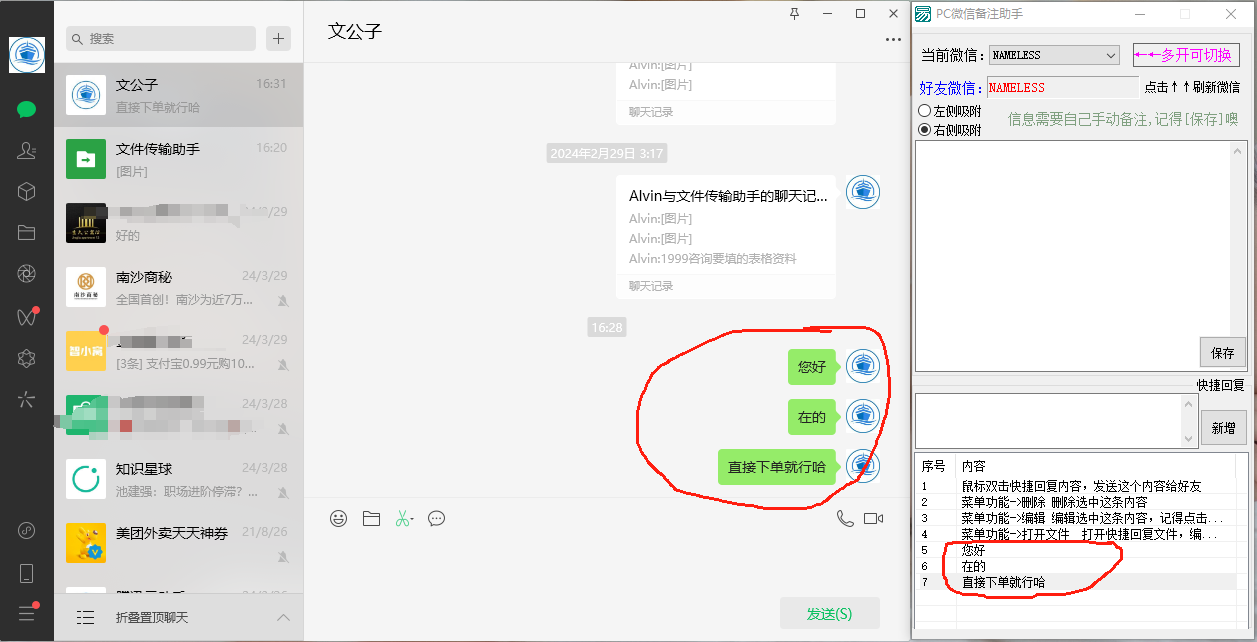Click the avatar next to 在的 message

tap(863, 417)
